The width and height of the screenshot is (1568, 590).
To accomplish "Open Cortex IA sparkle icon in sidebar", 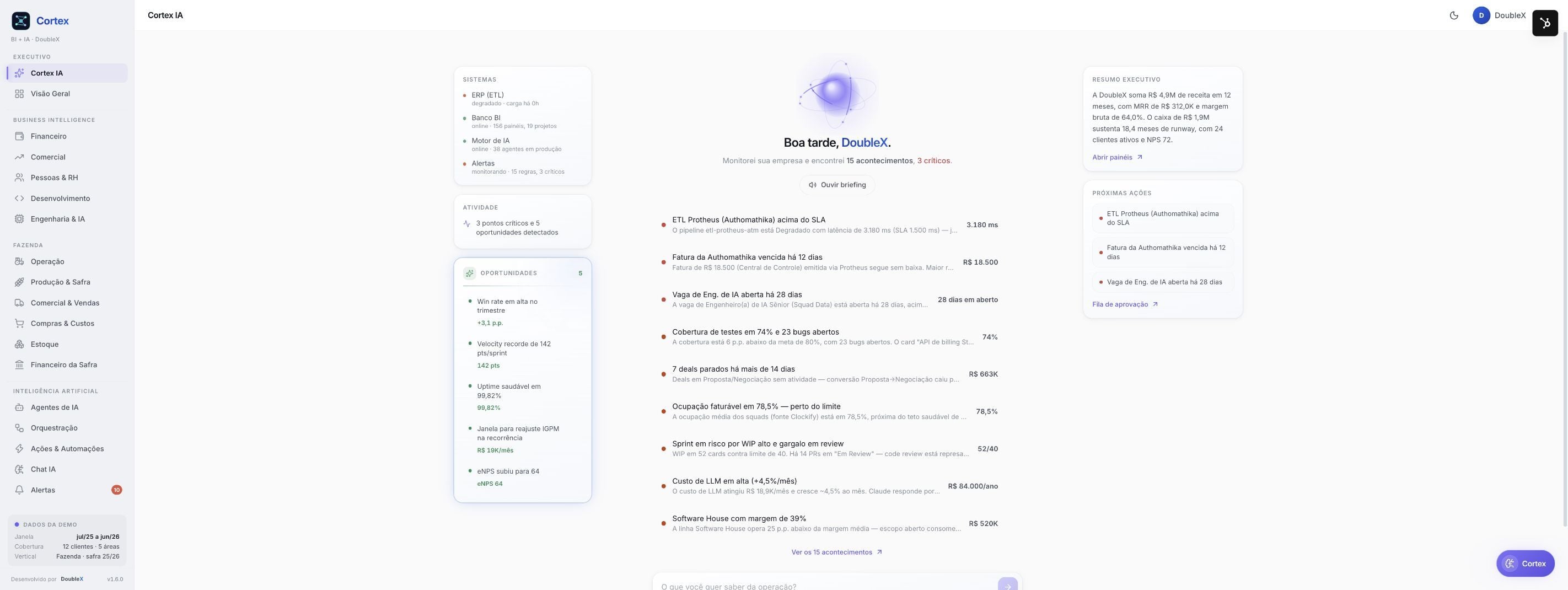I will [x=19, y=73].
